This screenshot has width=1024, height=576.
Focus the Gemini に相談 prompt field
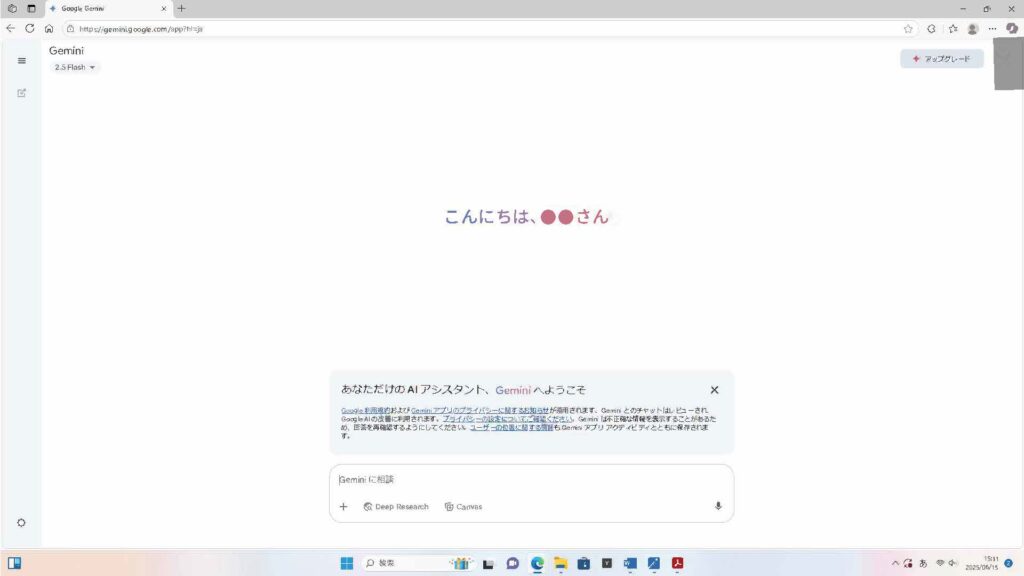click(531, 479)
